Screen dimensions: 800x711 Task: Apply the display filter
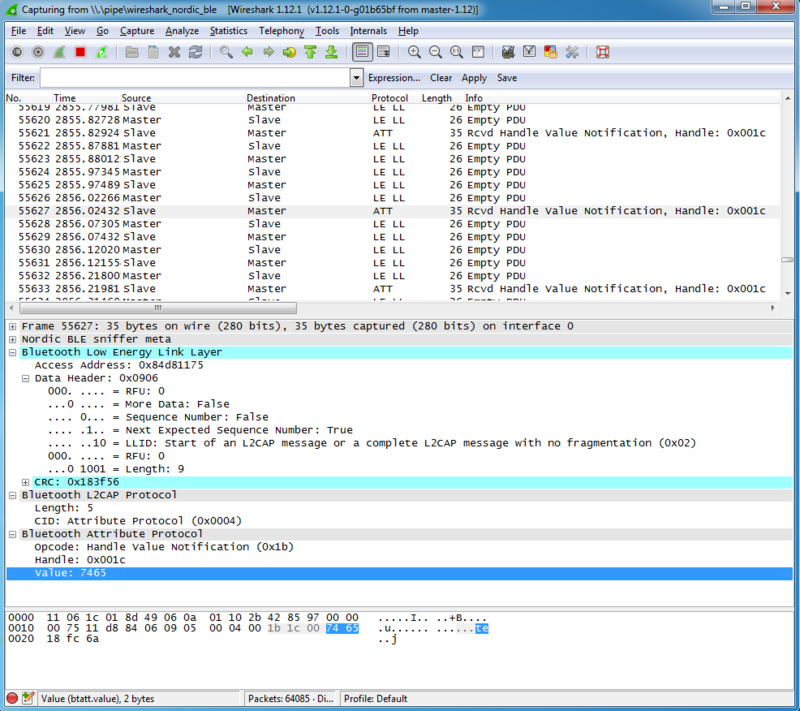coord(474,78)
